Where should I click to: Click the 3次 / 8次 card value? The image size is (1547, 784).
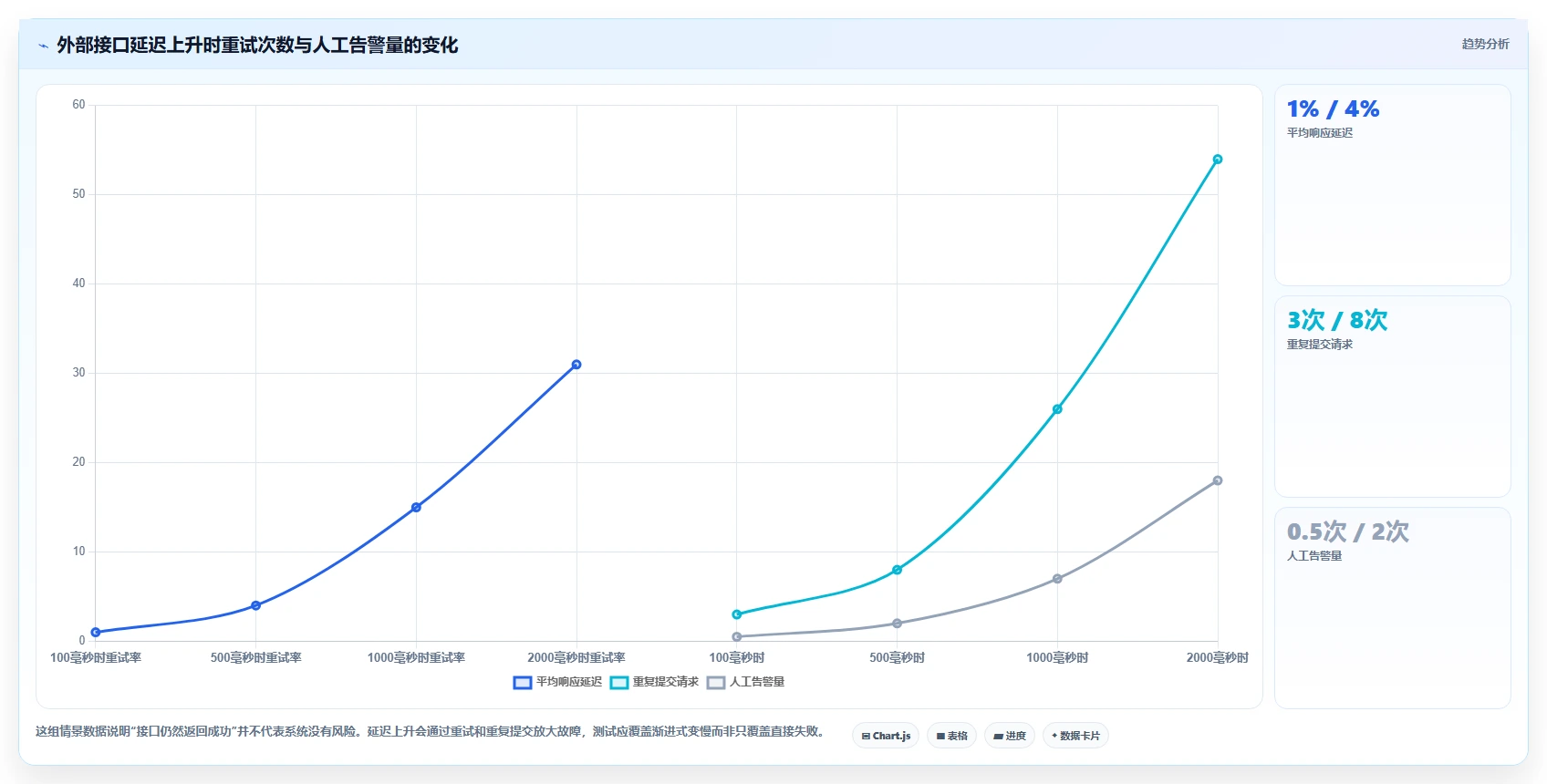(1337, 321)
